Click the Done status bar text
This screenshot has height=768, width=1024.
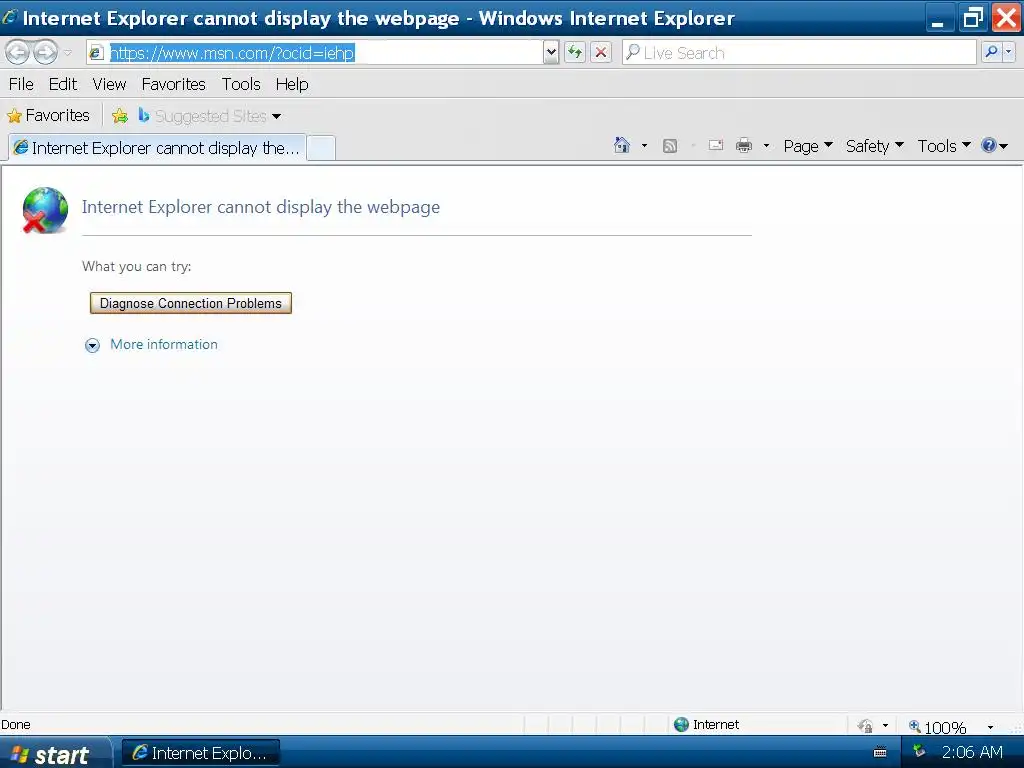[x=16, y=724]
